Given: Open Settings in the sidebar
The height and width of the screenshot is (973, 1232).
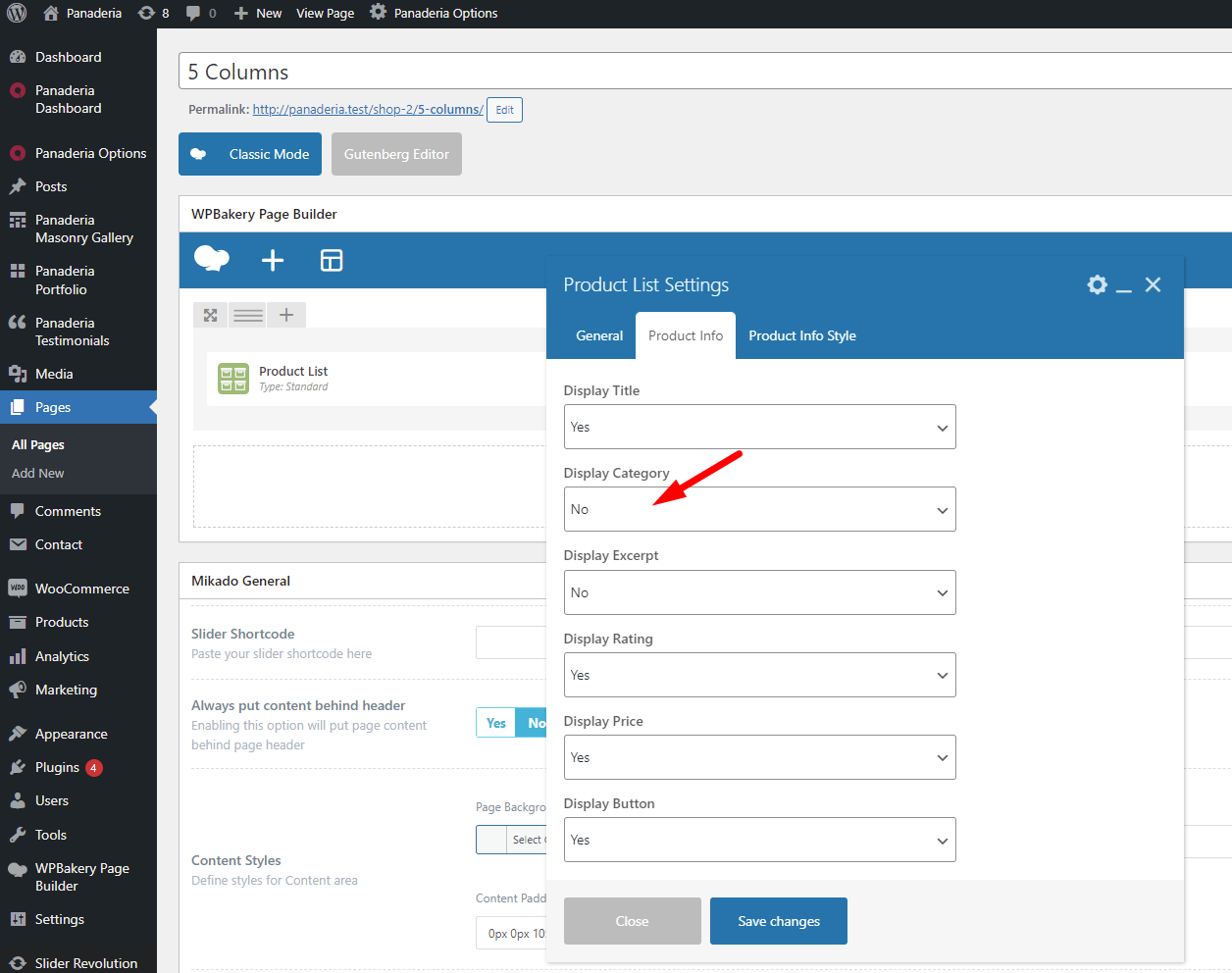Looking at the screenshot, I should 78,919.
